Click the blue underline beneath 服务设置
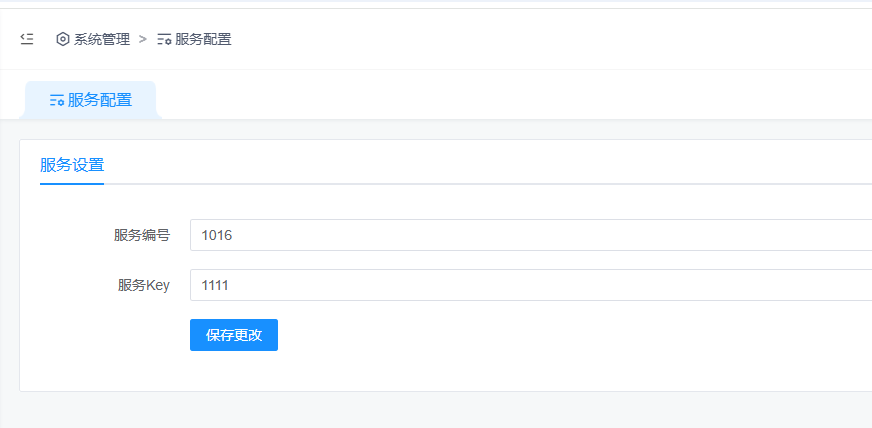 tap(72, 183)
